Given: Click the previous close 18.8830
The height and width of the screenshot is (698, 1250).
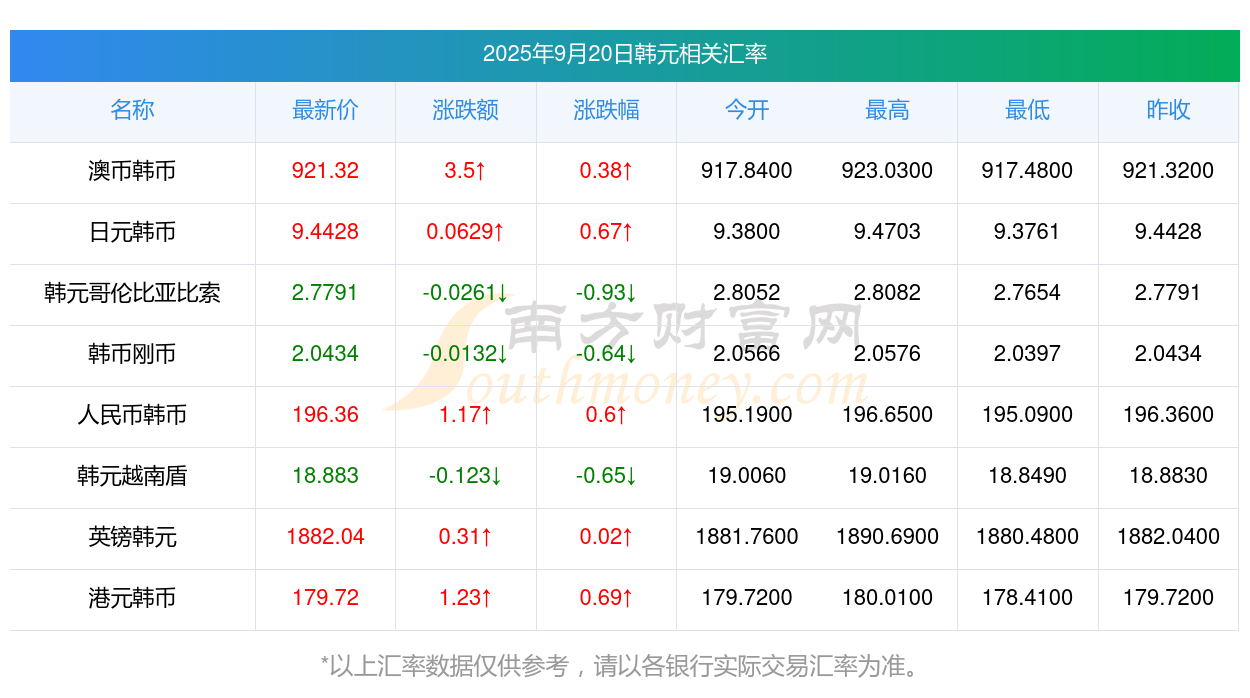Looking at the screenshot, I should pyautogui.click(x=1168, y=476).
